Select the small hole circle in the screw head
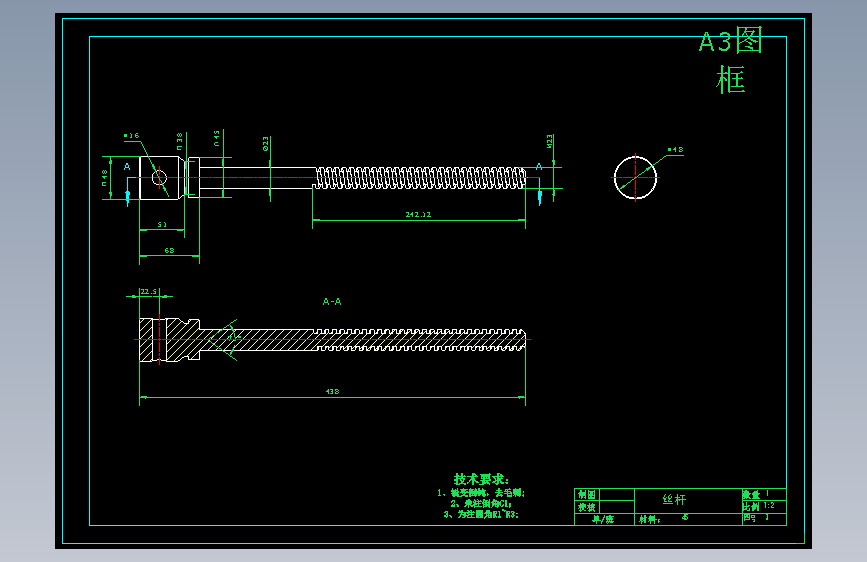This screenshot has height=562, width=867. point(159,178)
